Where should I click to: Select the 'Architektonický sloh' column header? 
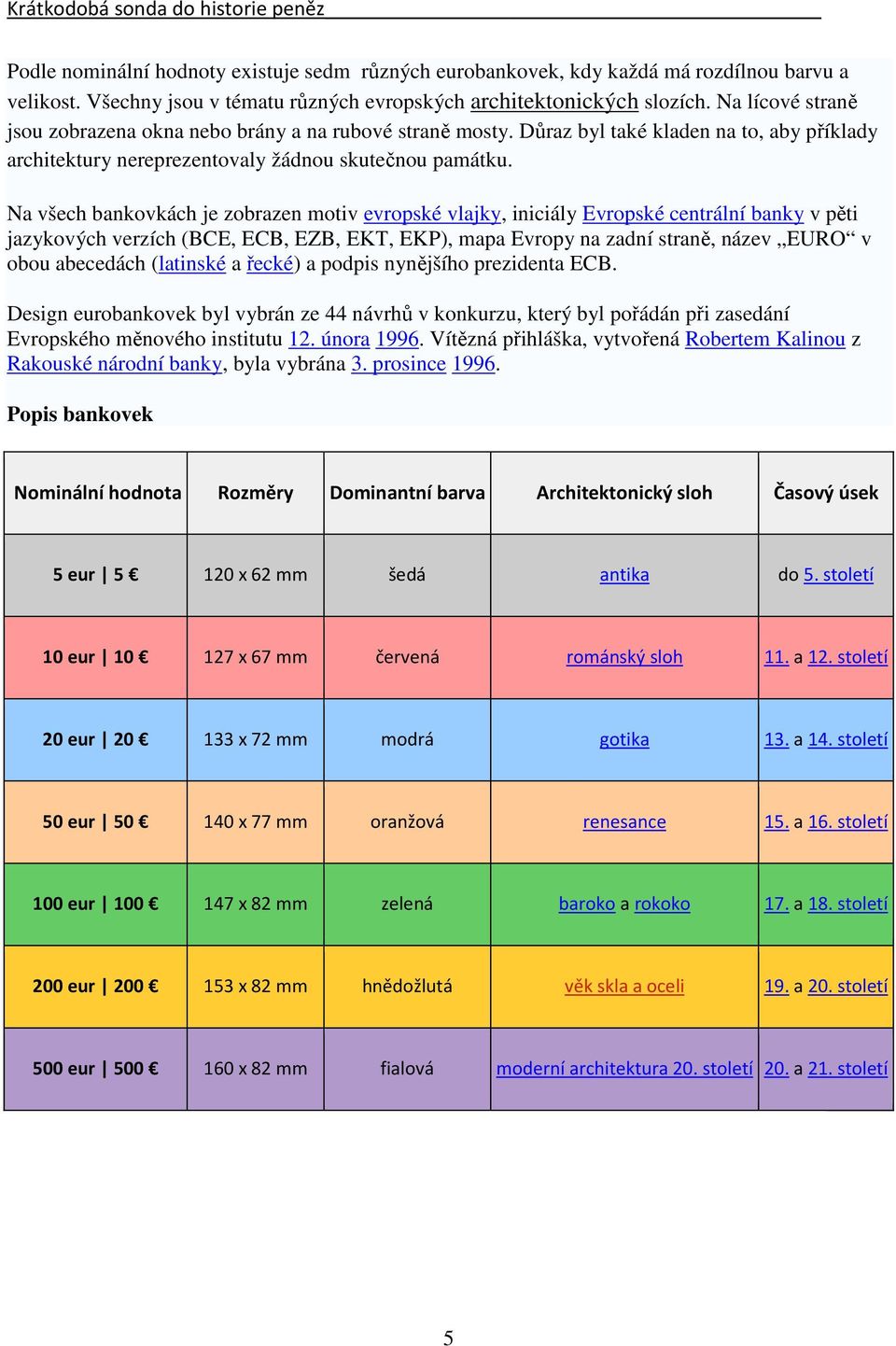624,493
